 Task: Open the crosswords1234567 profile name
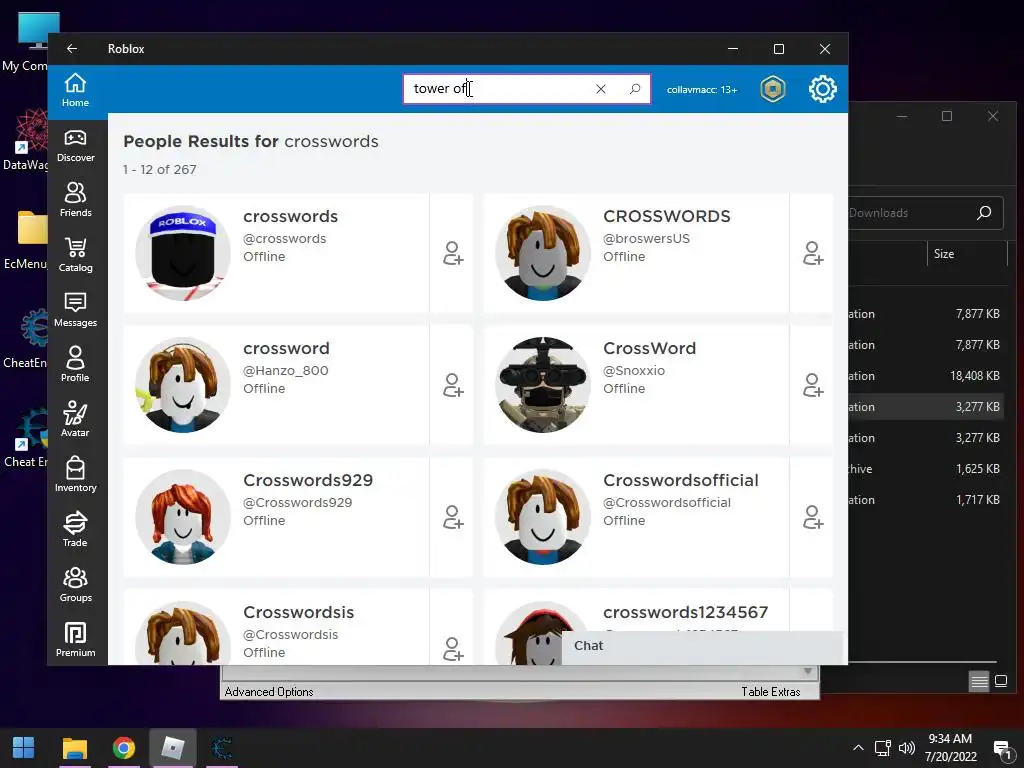coord(685,613)
